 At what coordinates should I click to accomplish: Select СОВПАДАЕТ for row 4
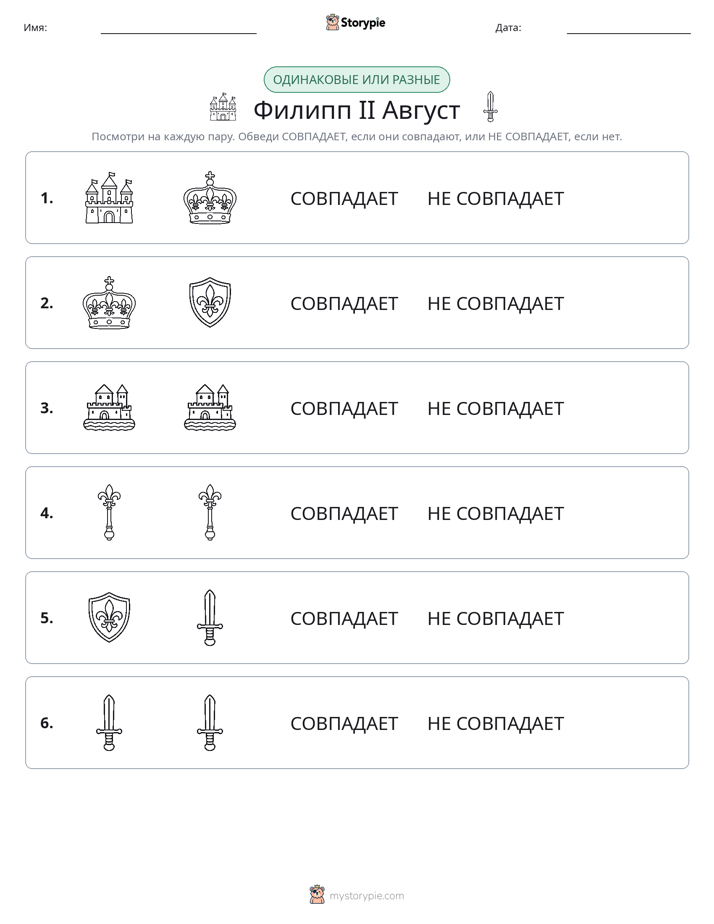tap(344, 513)
